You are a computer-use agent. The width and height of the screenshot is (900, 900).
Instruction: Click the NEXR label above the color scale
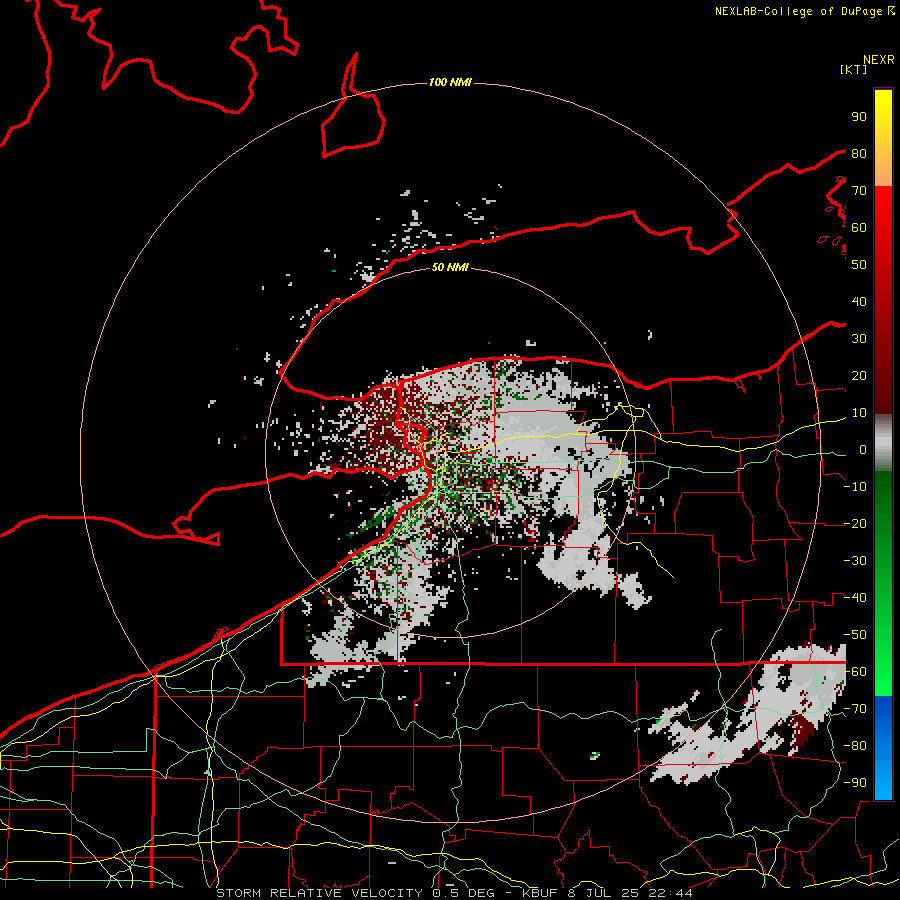coord(878,60)
